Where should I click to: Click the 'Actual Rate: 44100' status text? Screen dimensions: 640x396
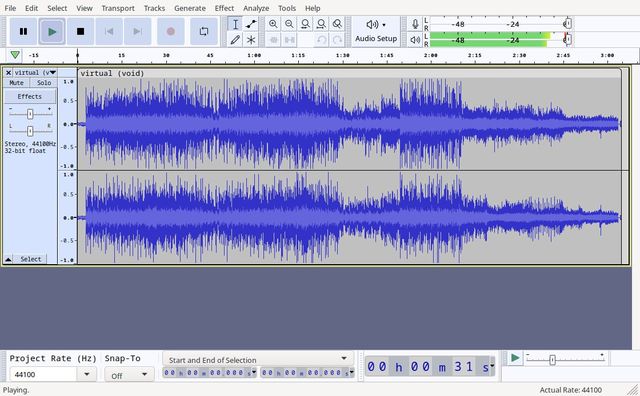pyautogui.click(x=571, y=390)
